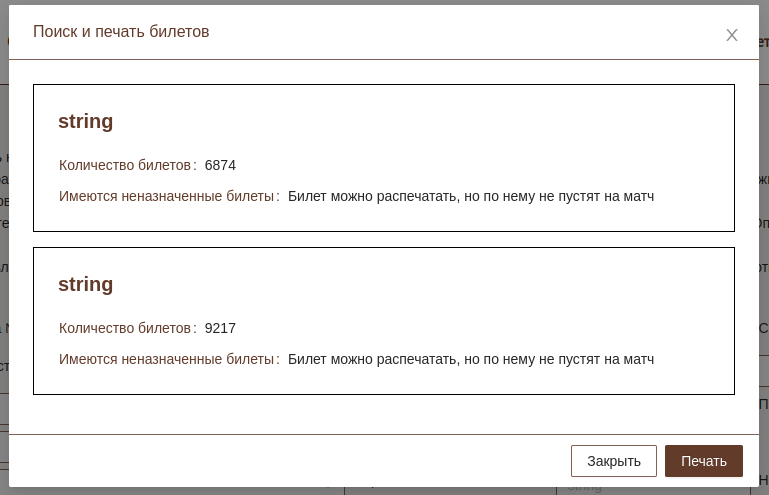Screen dimensions: 769x495
Task: Click the ticket count value 6874
Action: [220, 165]
